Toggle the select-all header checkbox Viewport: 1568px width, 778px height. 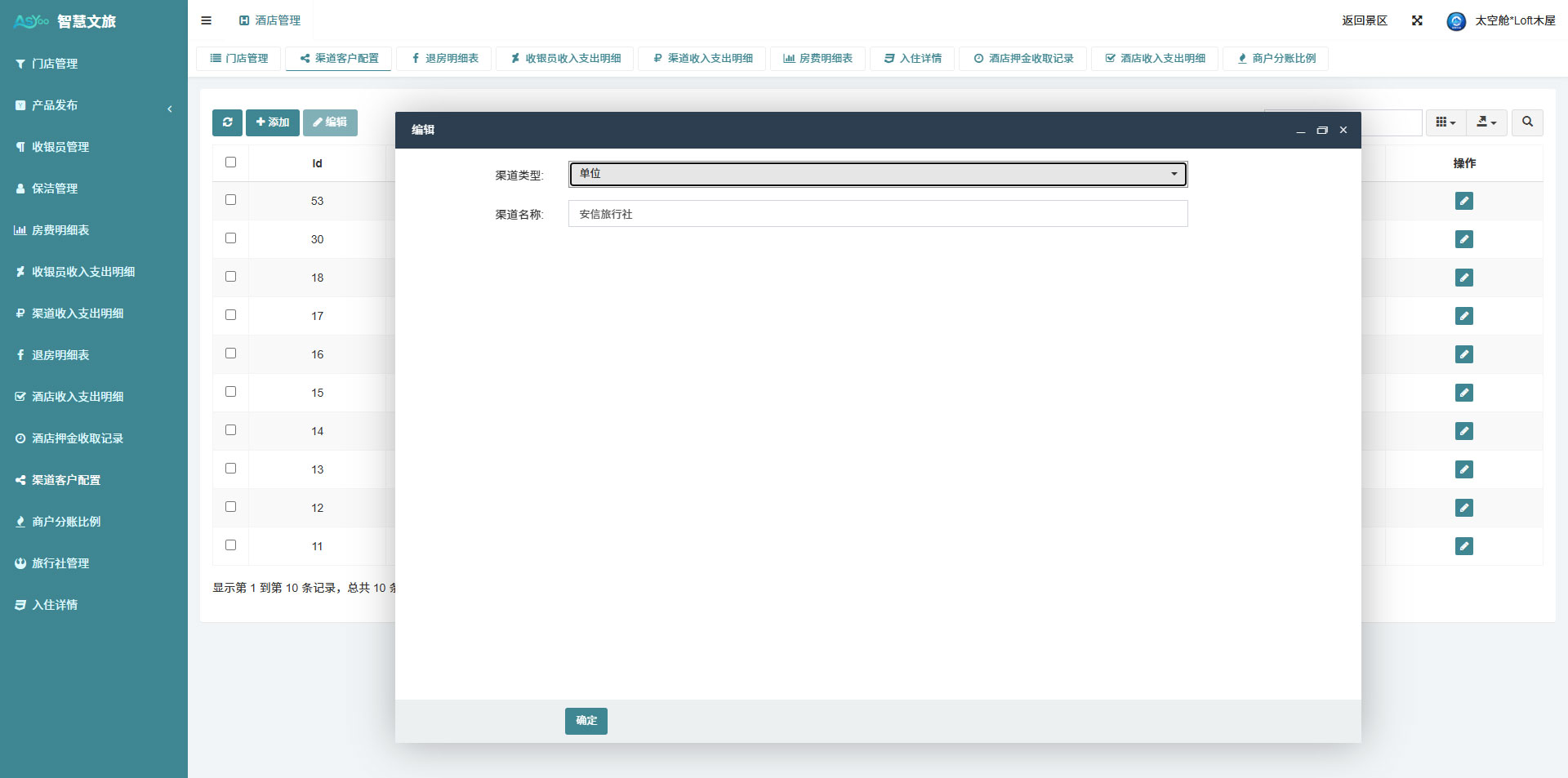click(230, 162)
